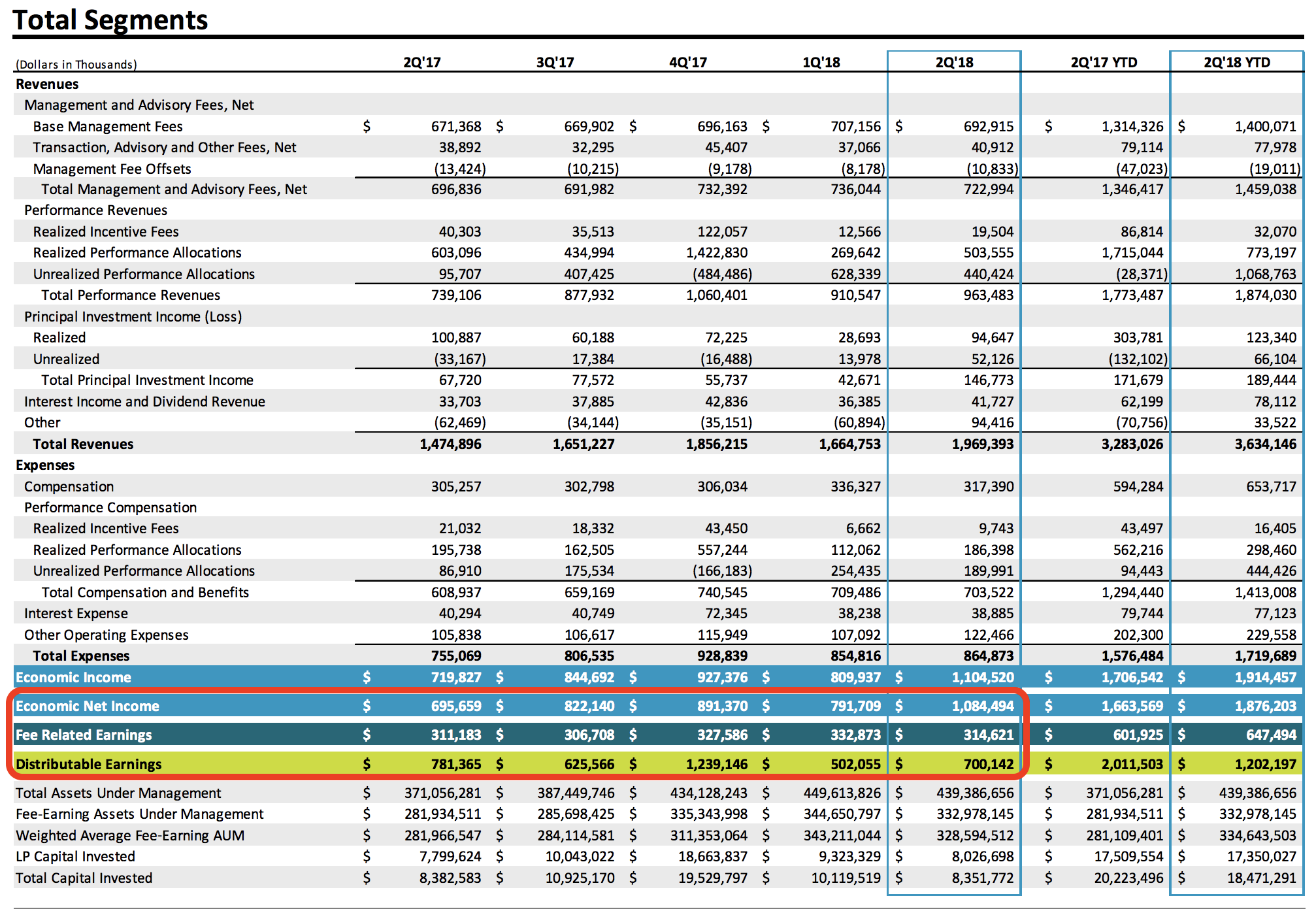Image resolution: width=1316 pixels, height=911 pixels.
Task: Click 'Fee-Earning Assets Under Management' label
Action: point(140,814)
